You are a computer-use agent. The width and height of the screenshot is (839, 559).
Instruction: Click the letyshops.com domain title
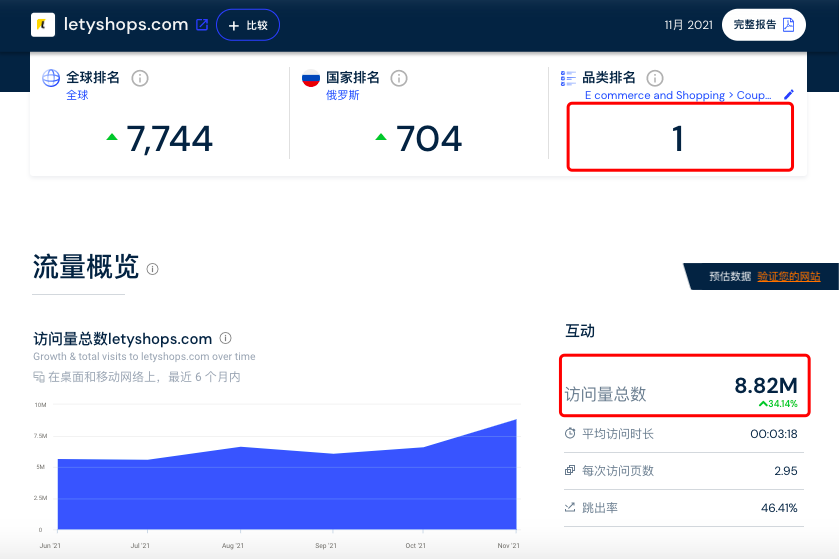click(x=126, y=25)
